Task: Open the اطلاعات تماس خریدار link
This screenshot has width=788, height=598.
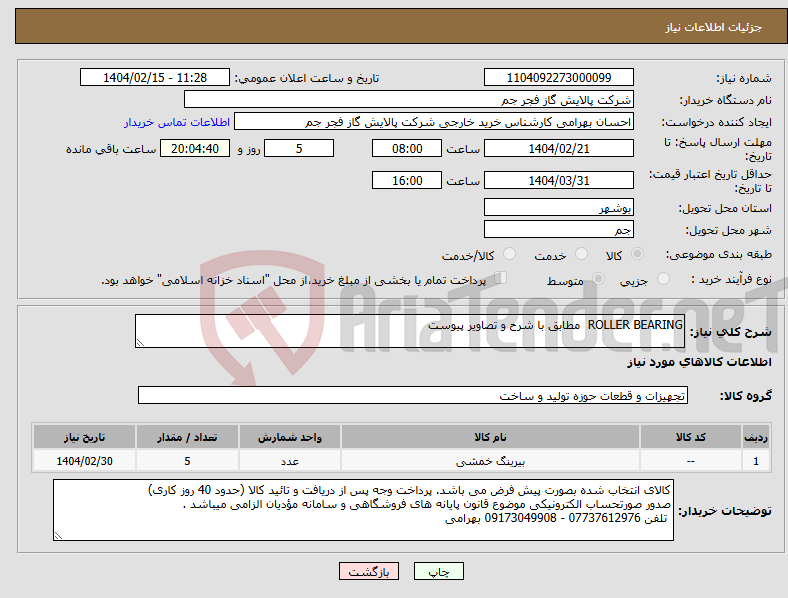Action: [177, 122]
